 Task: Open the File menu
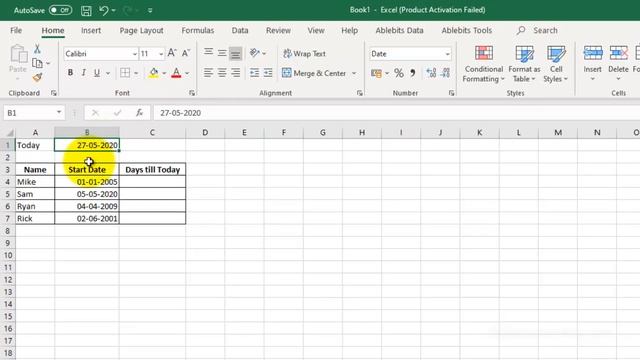16,30
